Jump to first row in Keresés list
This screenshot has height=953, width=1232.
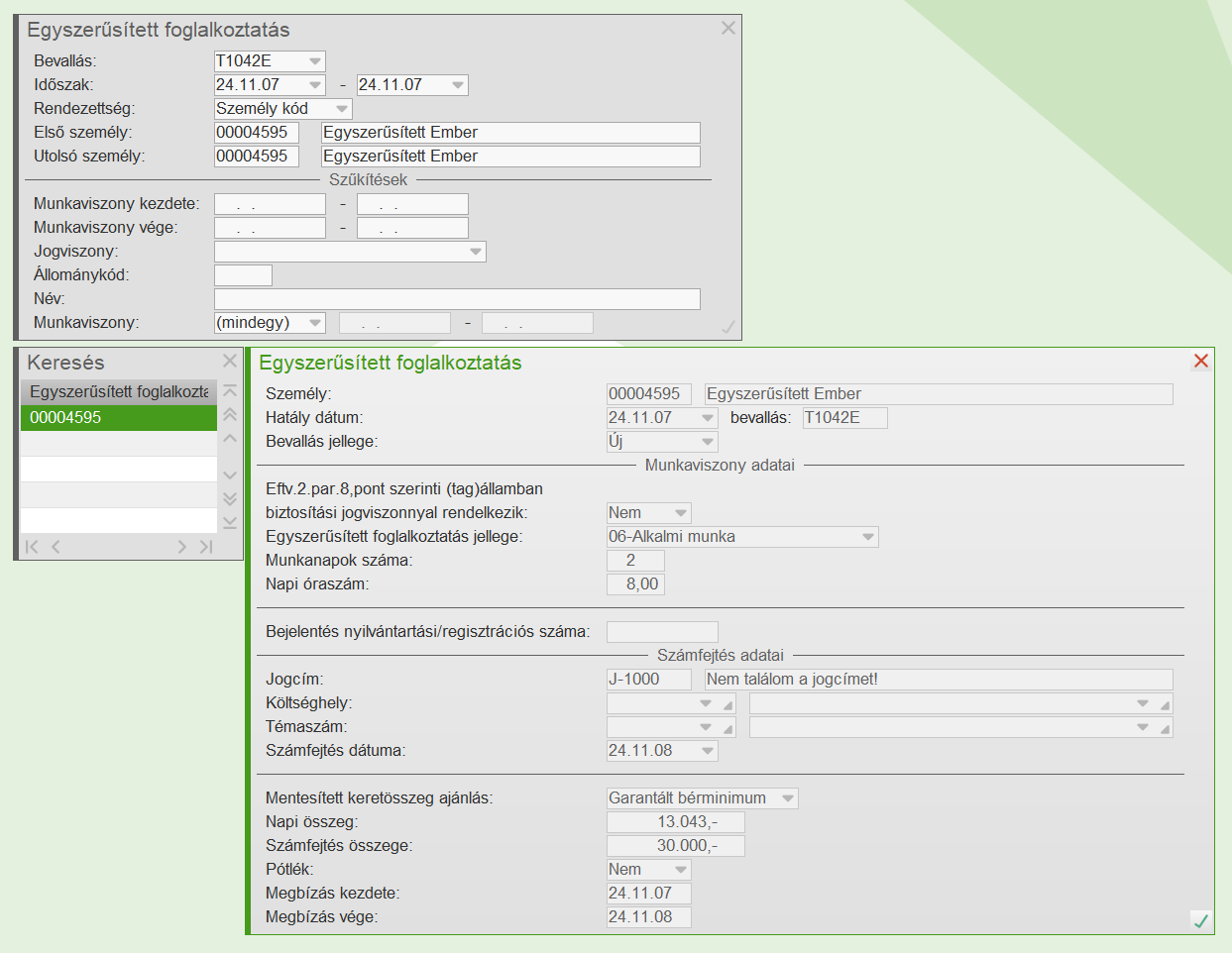point(230,391)
